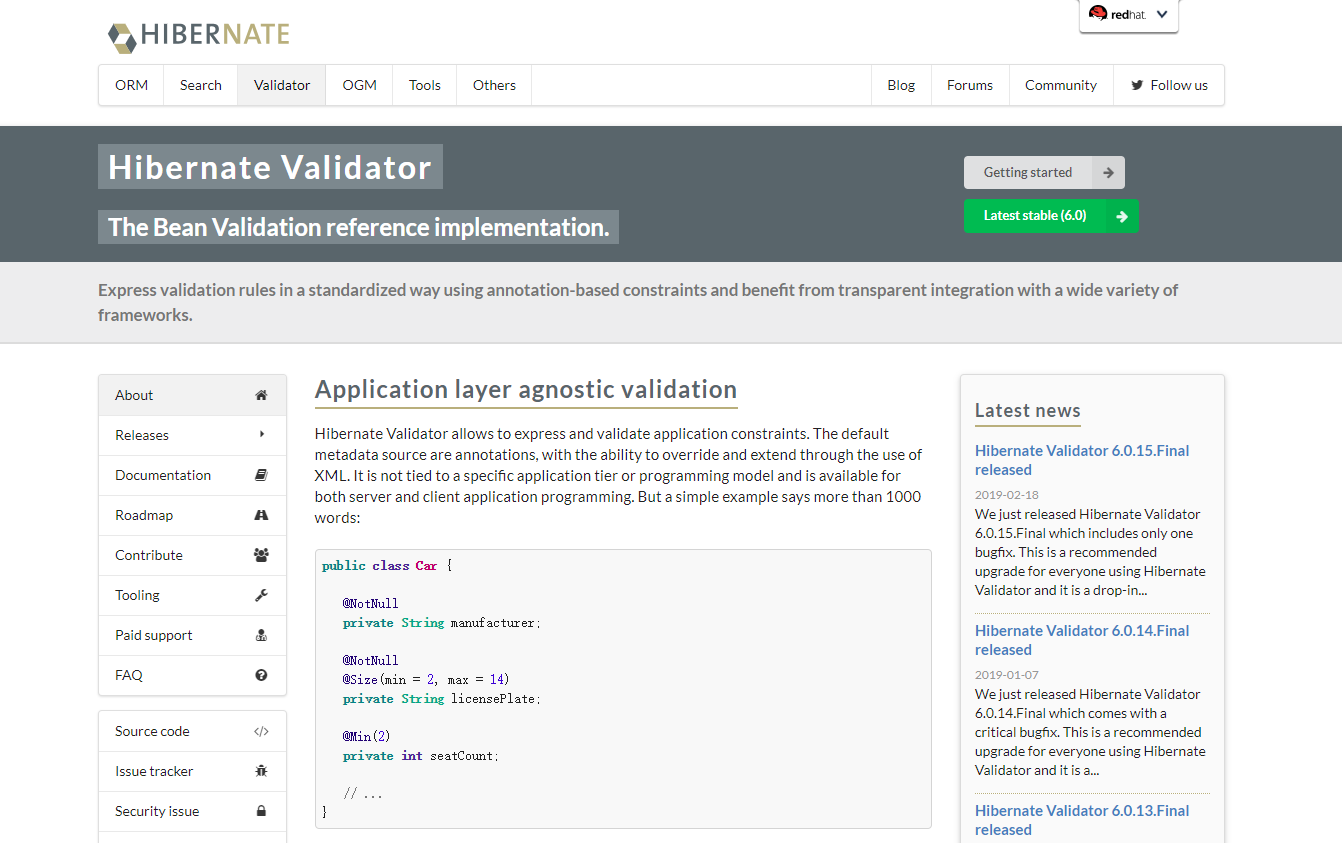Image resolution: width=1342 pixels, height=843 pixels.
Task: Click the lock icon beside Security issue
Action: coord(261,811)
